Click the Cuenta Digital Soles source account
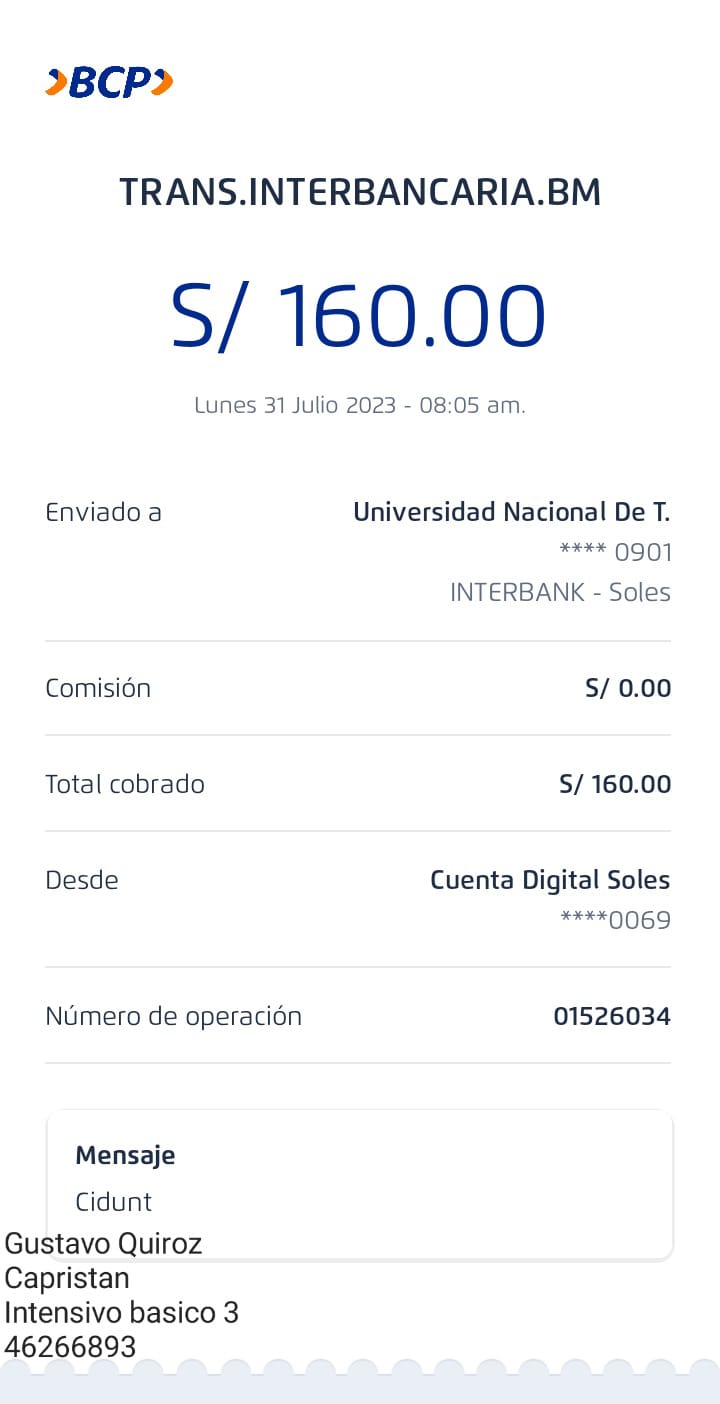Image resolution: width=720 pixels, height=1404 pixels. [550, 880]
